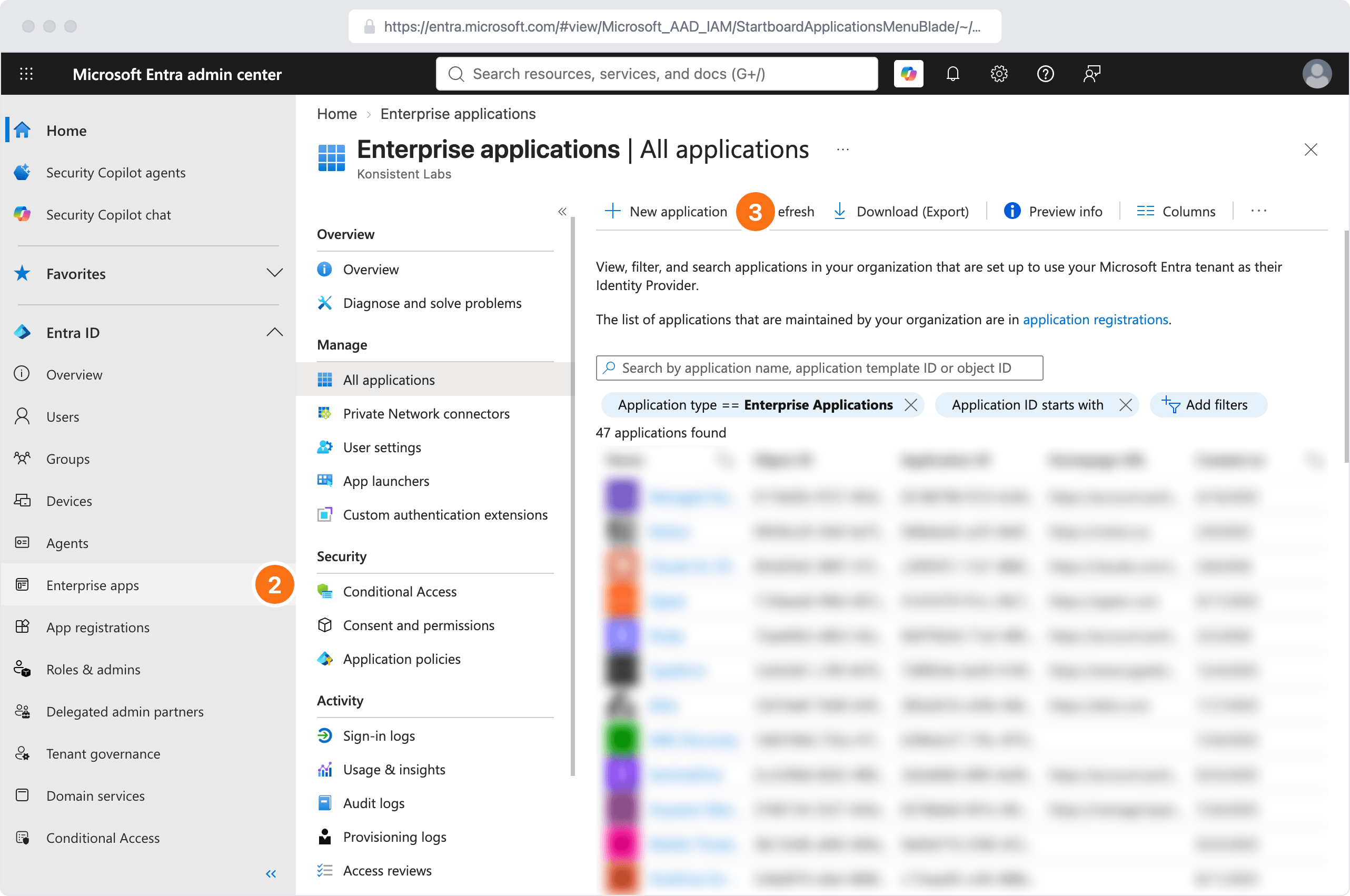This screenshot has height=896, width=1350.
Task: Click the main content vertical scrollbar
Action: pyautogui.click(x=1345, y=346)
